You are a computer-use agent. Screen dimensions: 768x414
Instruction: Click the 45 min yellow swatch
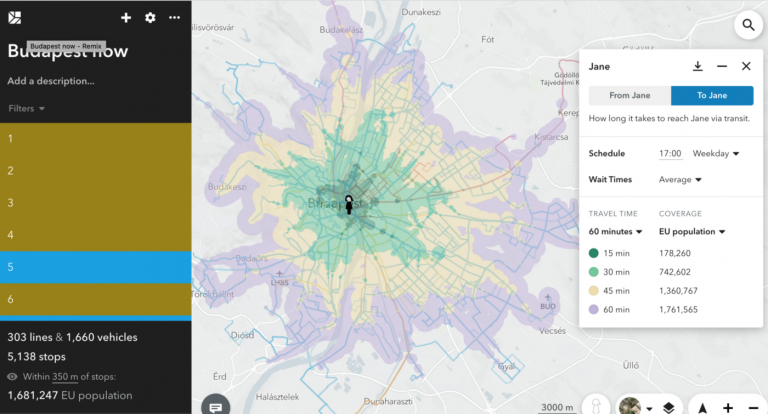(594, 291)
